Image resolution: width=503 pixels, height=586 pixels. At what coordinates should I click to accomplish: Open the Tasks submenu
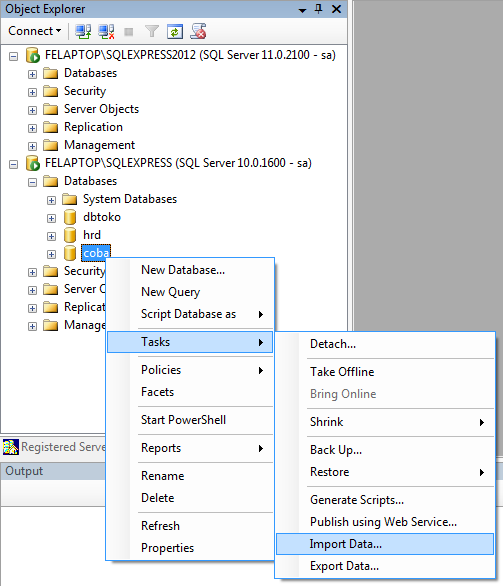(190, 342)
